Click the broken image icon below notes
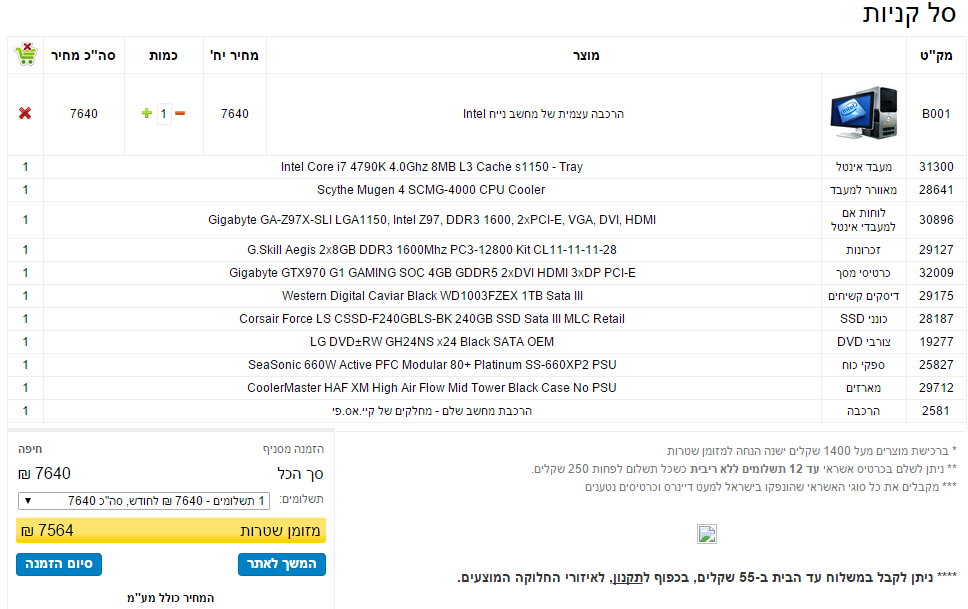The width and height of the screenshot is (968, 609). [x=707, y=534]
